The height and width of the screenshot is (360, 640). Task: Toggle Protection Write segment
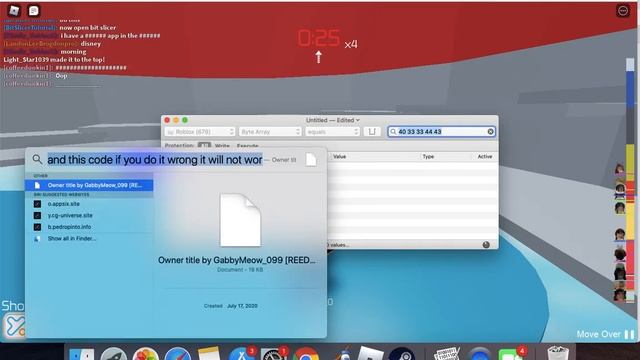pyautogui.click(x=222, y=145)
